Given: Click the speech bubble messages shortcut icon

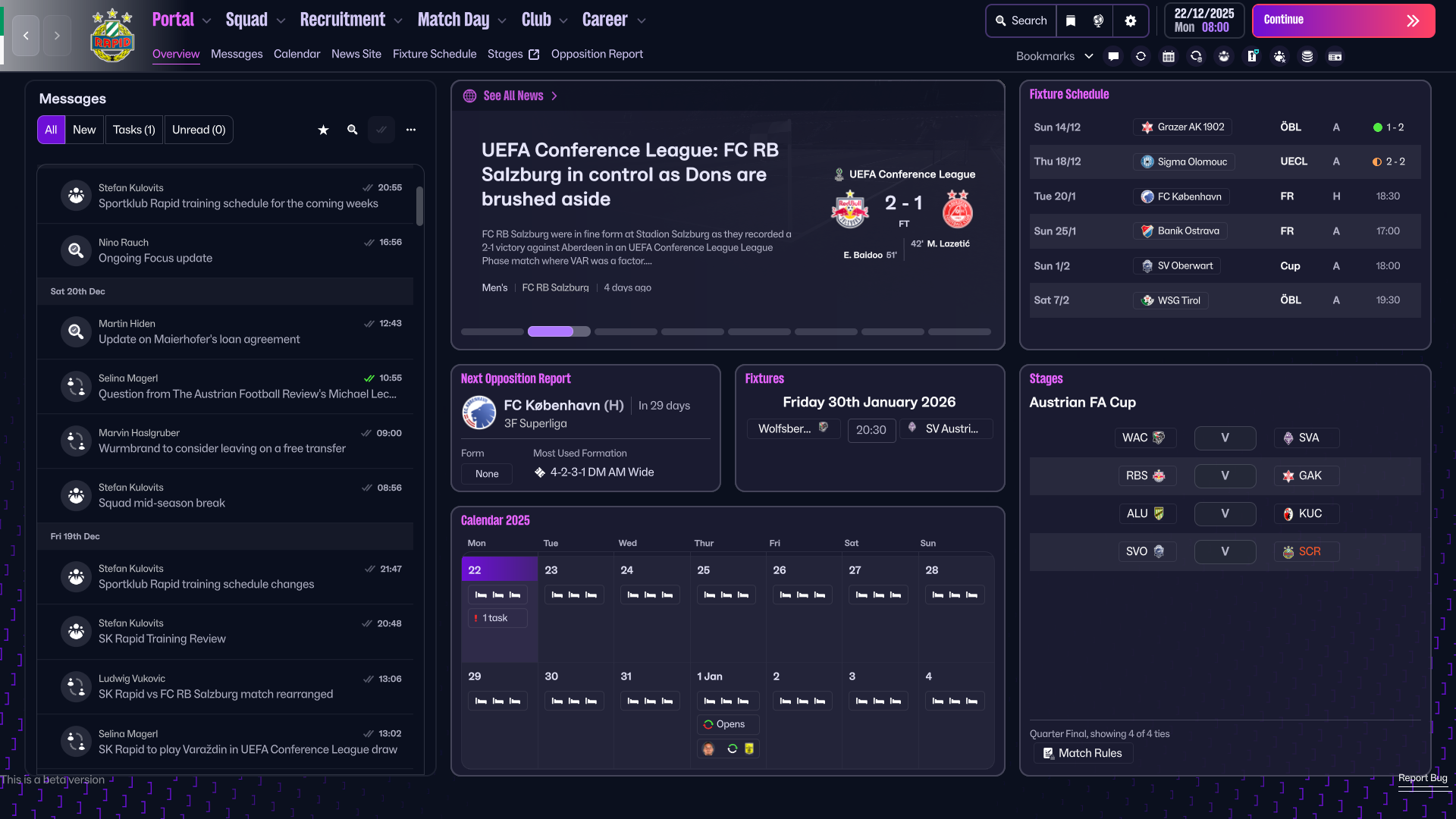Looking at the screenshot, I should tap(1112, 56).
